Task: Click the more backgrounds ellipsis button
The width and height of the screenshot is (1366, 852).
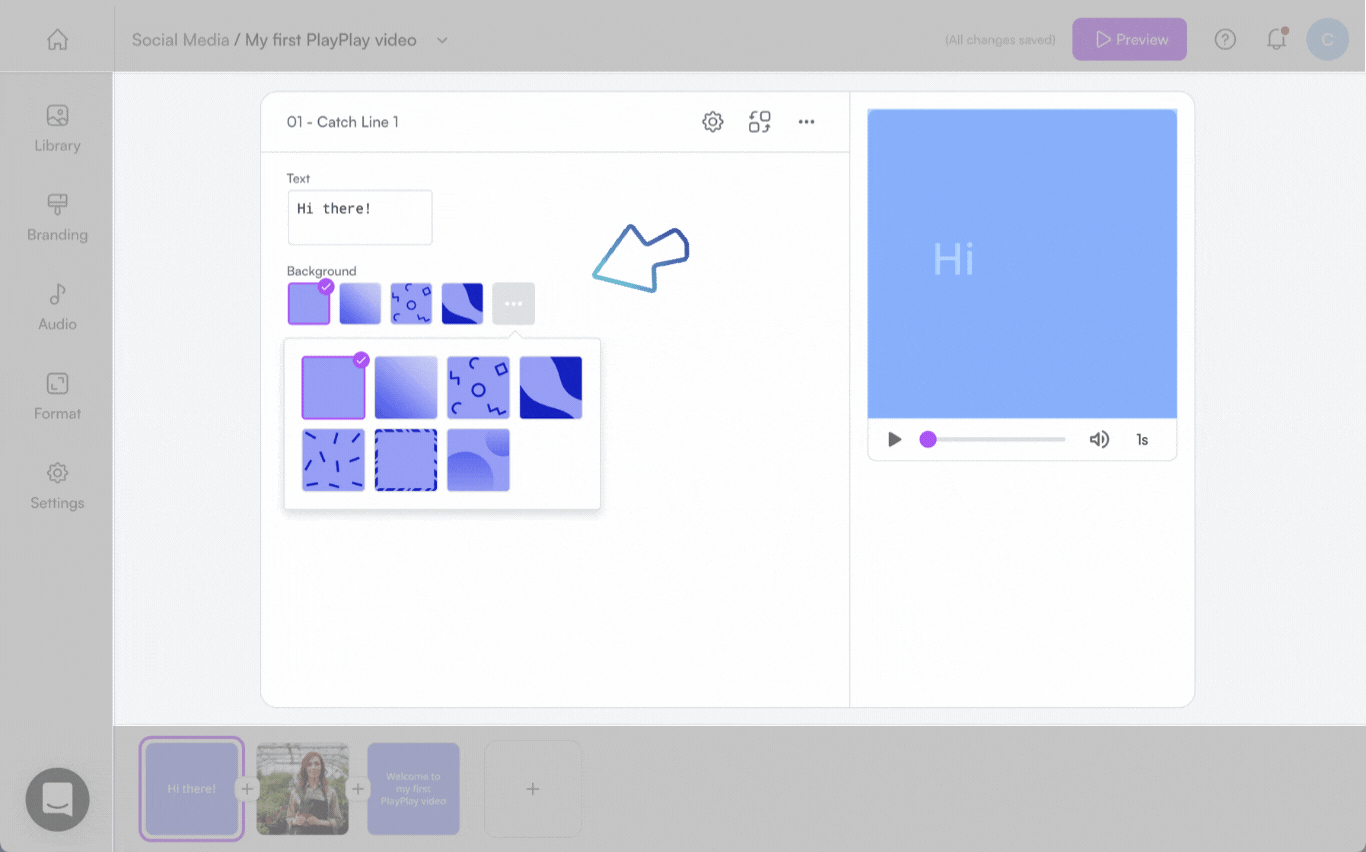Action: click(513, 303)
